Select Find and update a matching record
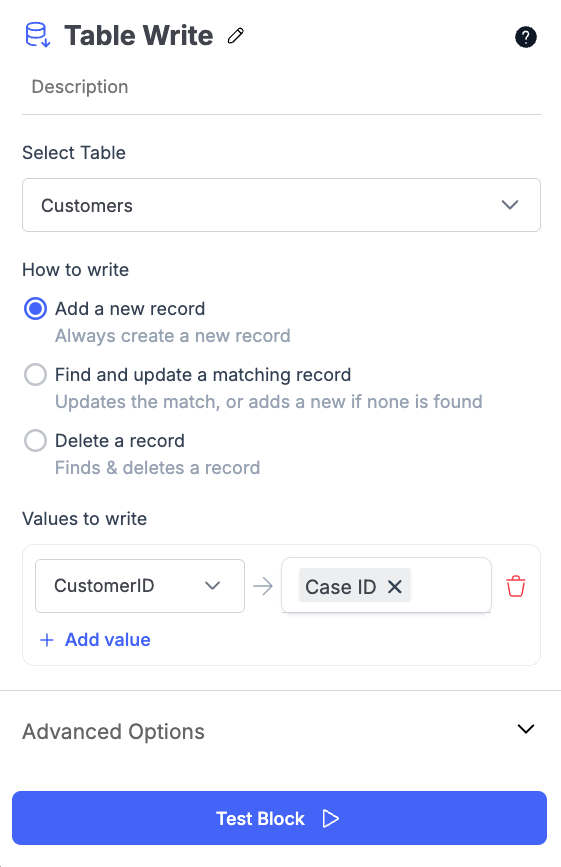This screenshot has width=561, height=867. coord(35,375)
